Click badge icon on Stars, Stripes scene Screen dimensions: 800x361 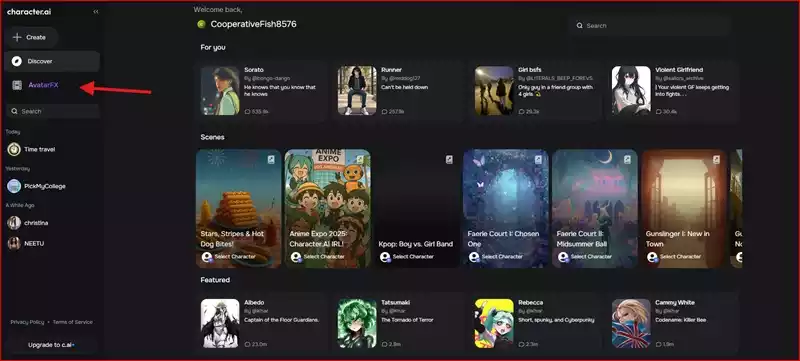271,160
